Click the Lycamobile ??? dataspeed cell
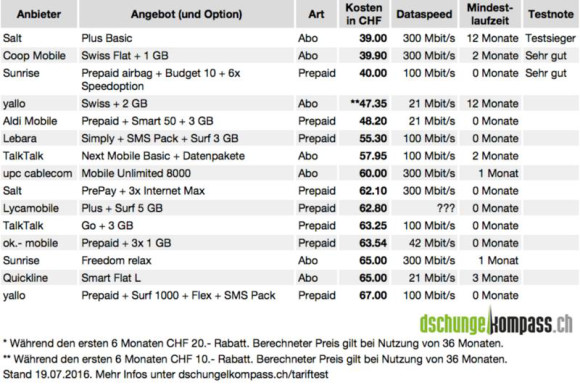The image size is (580, 385). (446, 208)
